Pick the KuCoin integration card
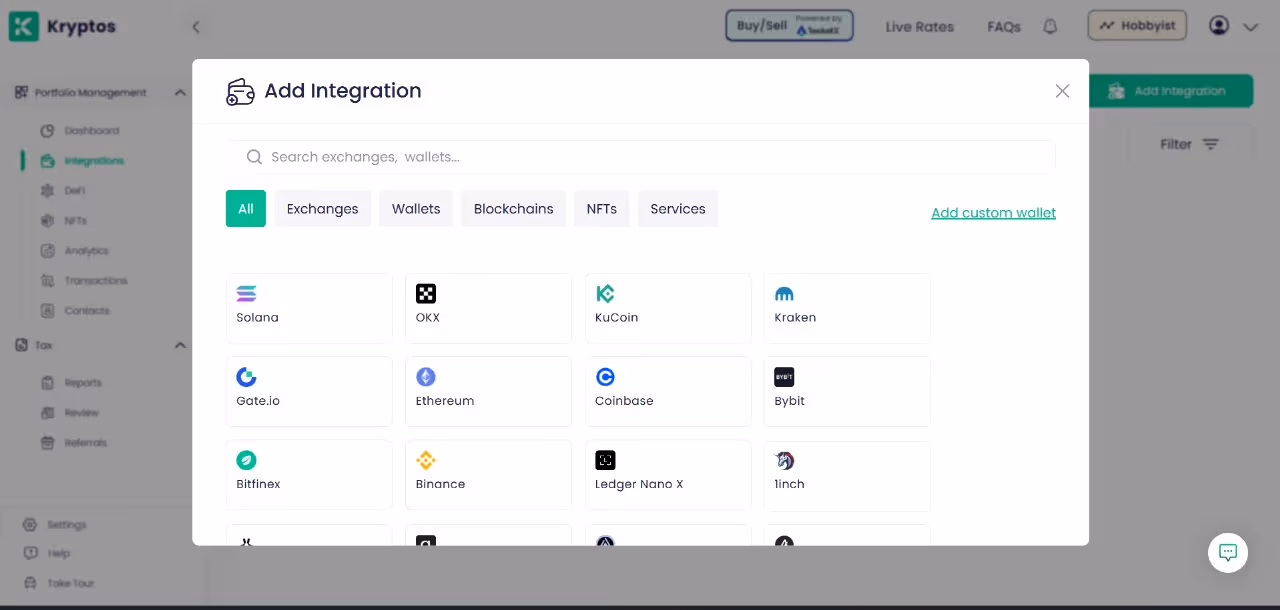Screen dimensions: 1280x610 [x=668, y=308]
